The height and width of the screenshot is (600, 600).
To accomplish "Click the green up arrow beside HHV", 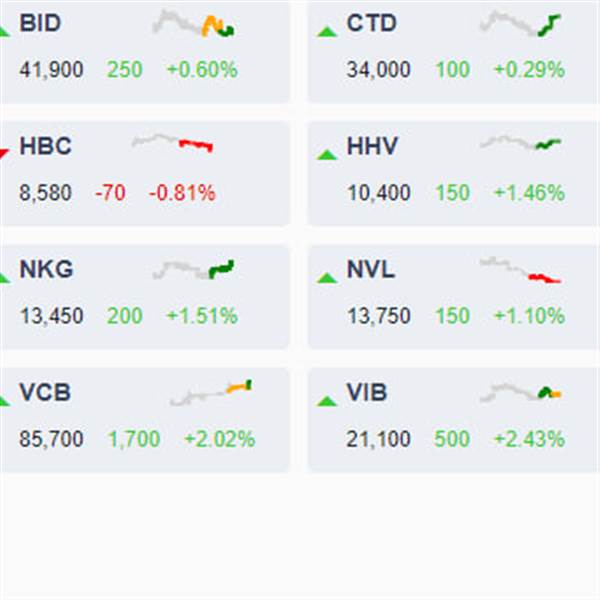I will pos(327,155).
